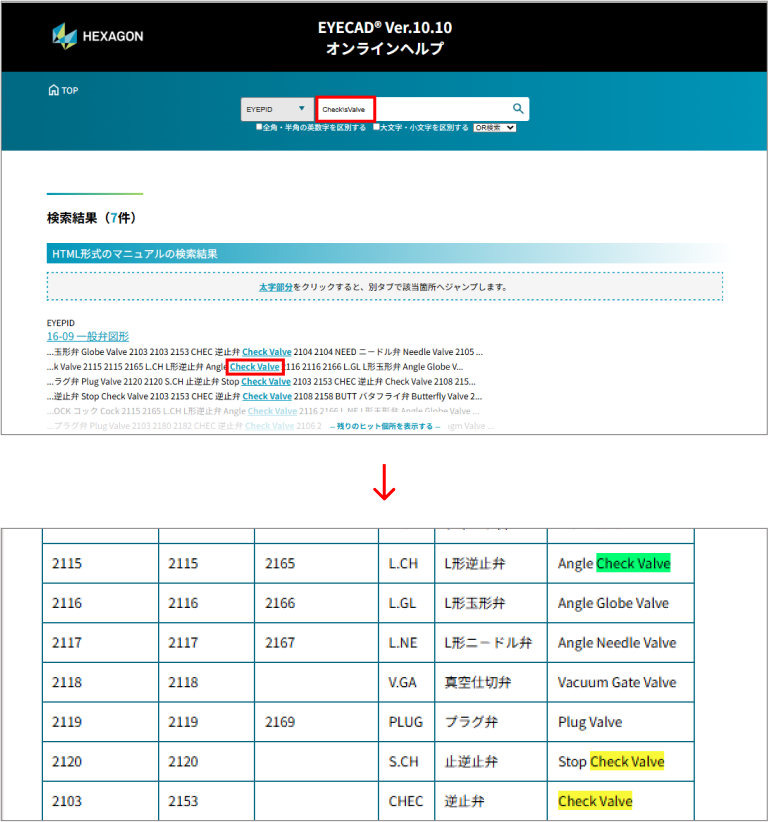
Task: Click the 太字部分 link in the notice
Action: click(x=276, y=287)
